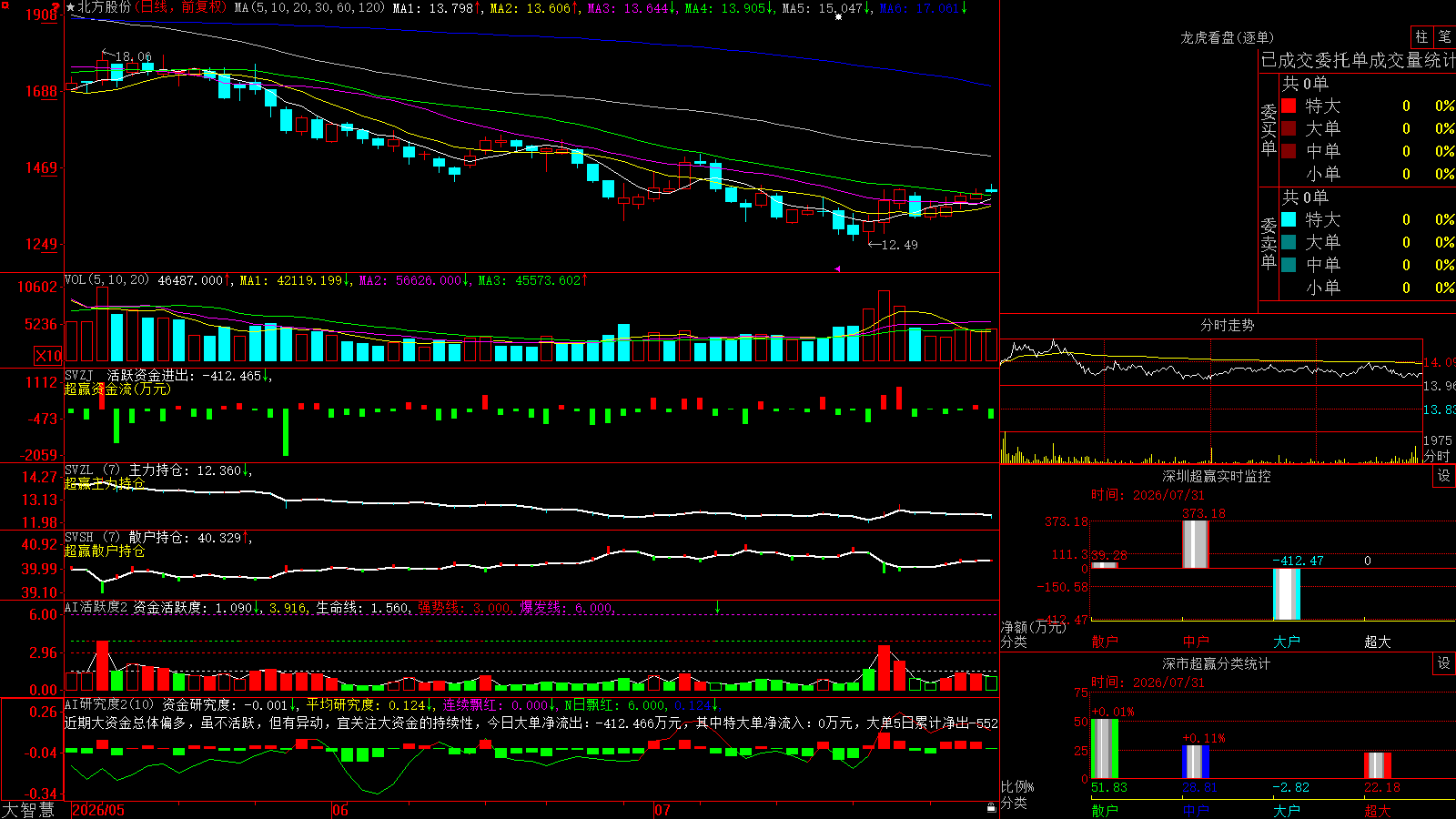
Task: Click the MA(5,10,20,30,60,120) indicator label
Action: [x=309, y=7]
